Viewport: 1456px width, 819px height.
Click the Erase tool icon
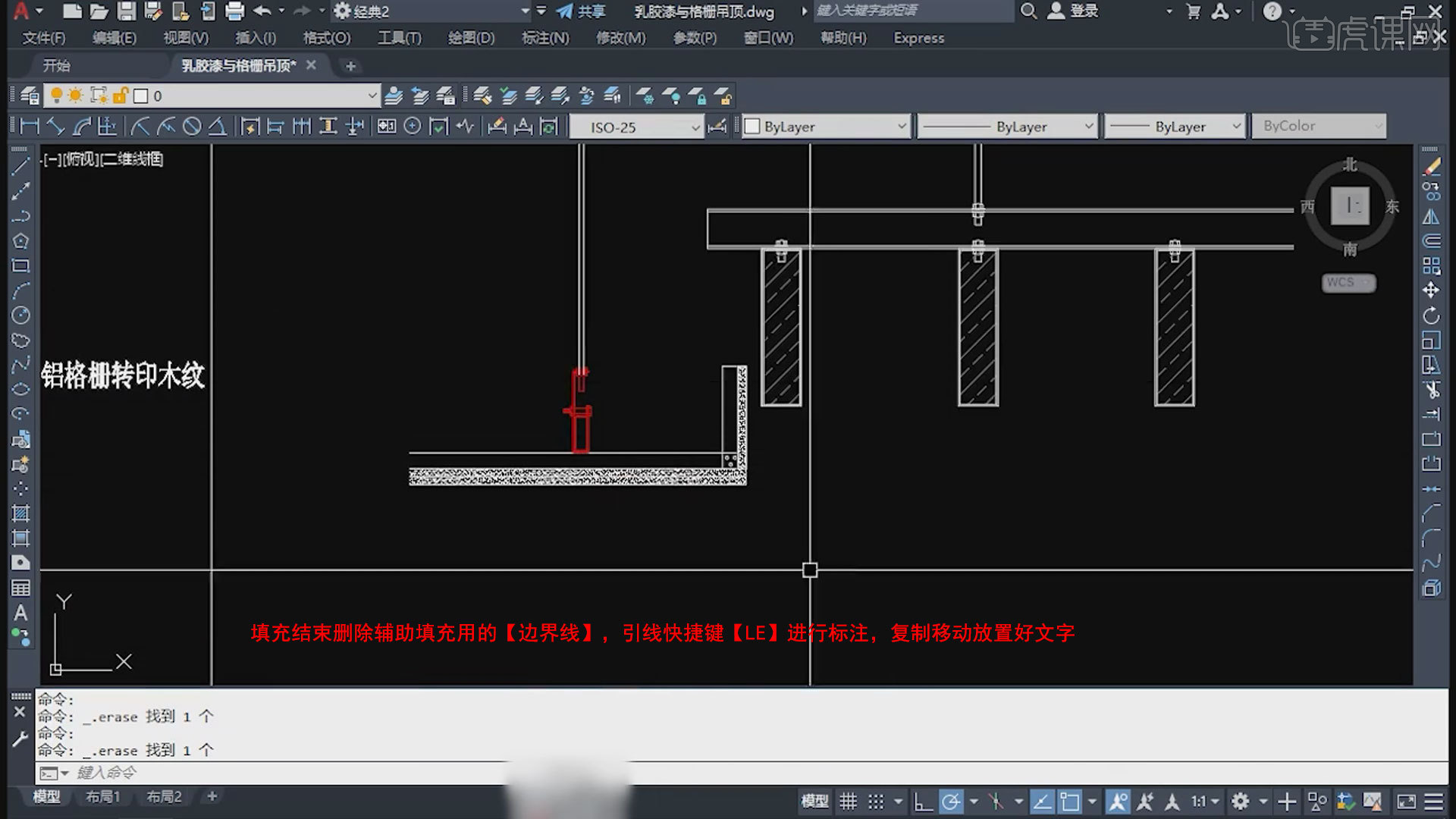pos(1431,168)
